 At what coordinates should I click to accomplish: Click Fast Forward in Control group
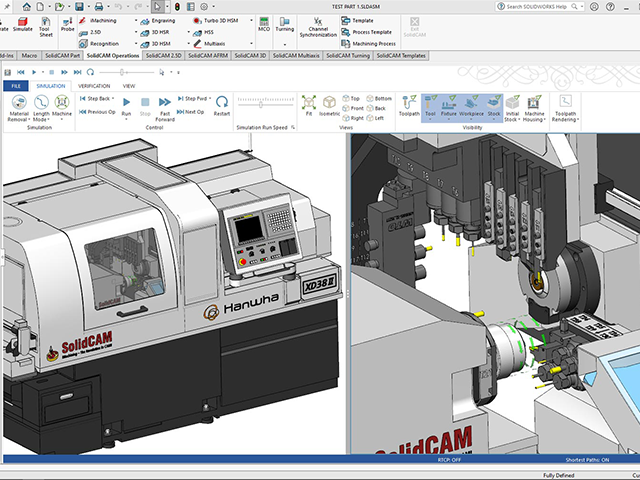coord(165,108)
